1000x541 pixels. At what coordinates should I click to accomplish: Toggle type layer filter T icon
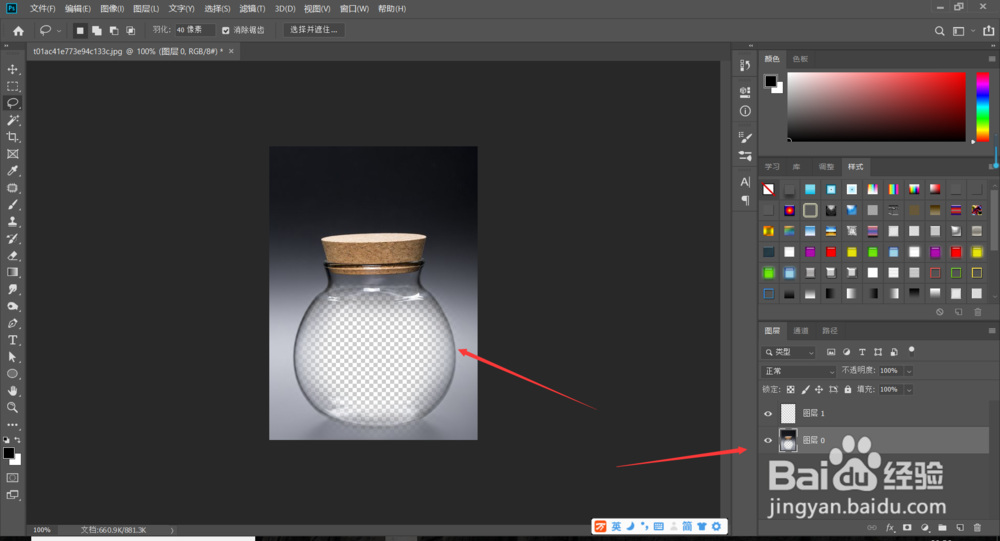click(x=862, y=352)
